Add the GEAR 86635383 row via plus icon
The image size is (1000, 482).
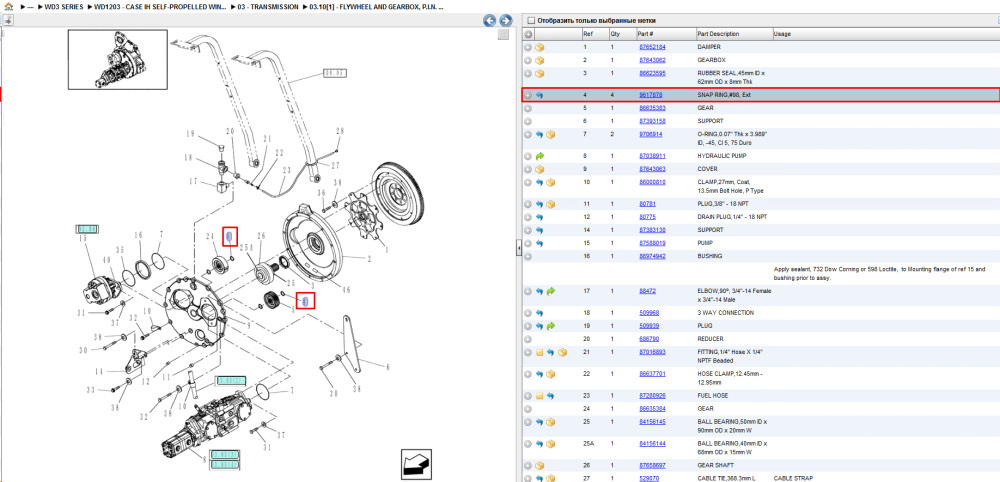point(528,108)
